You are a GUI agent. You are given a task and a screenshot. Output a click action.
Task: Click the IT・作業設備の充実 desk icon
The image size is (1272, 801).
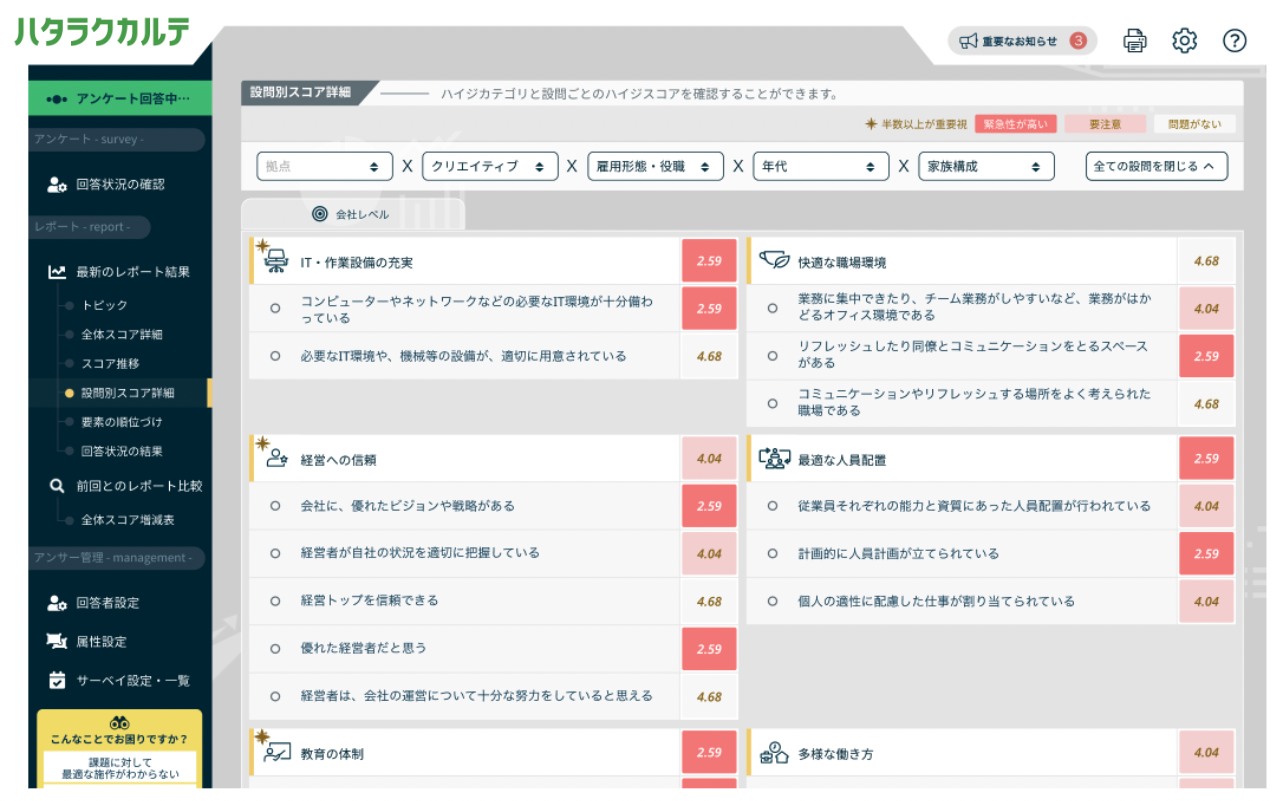276,261
